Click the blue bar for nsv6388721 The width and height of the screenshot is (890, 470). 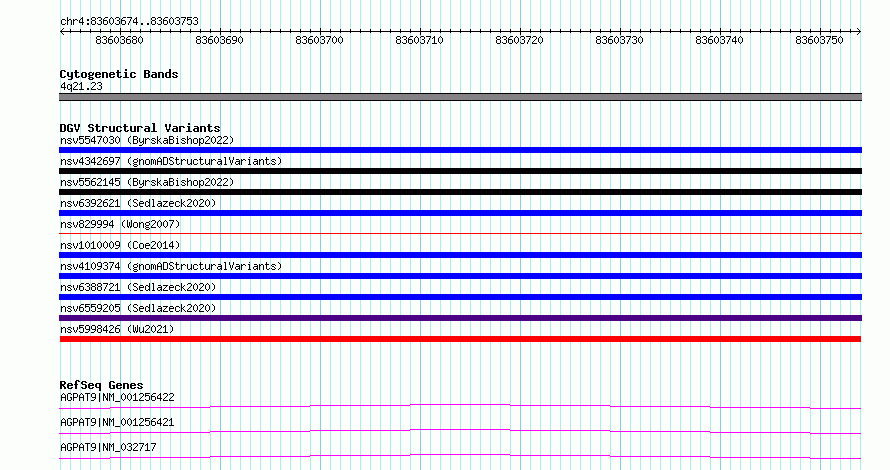point(460,297)
